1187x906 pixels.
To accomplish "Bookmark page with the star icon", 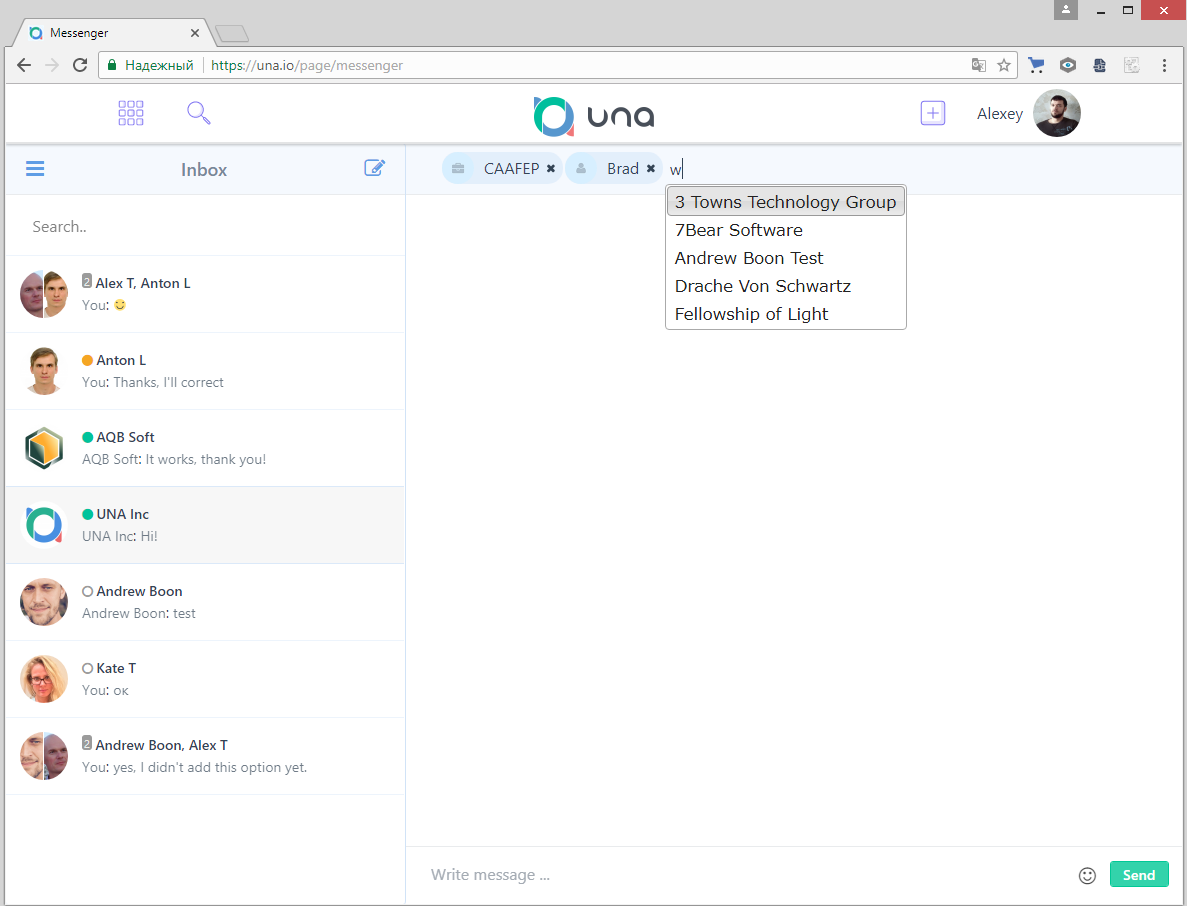I will tap(1004, 65).
